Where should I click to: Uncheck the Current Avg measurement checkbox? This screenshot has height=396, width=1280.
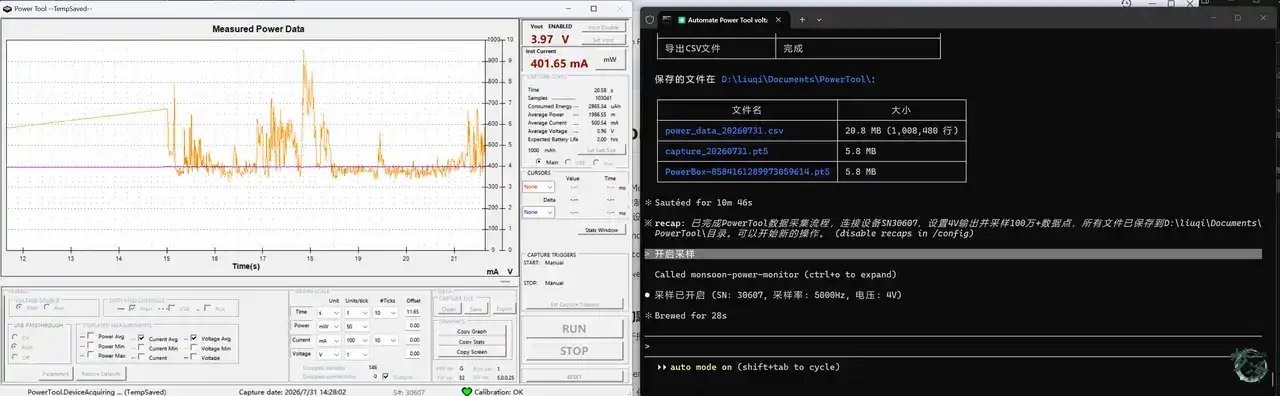[141, 338]
